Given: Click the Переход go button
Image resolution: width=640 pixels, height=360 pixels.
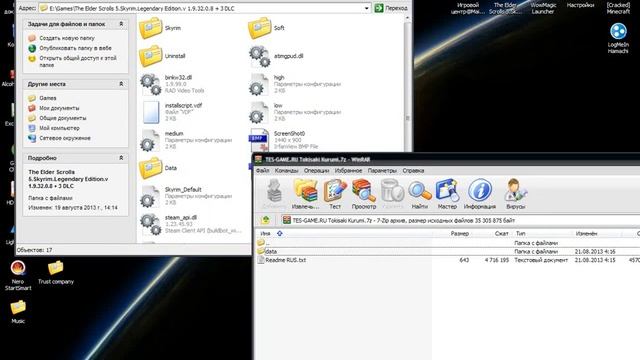Looking at the screenshot, I should (391, 8).
